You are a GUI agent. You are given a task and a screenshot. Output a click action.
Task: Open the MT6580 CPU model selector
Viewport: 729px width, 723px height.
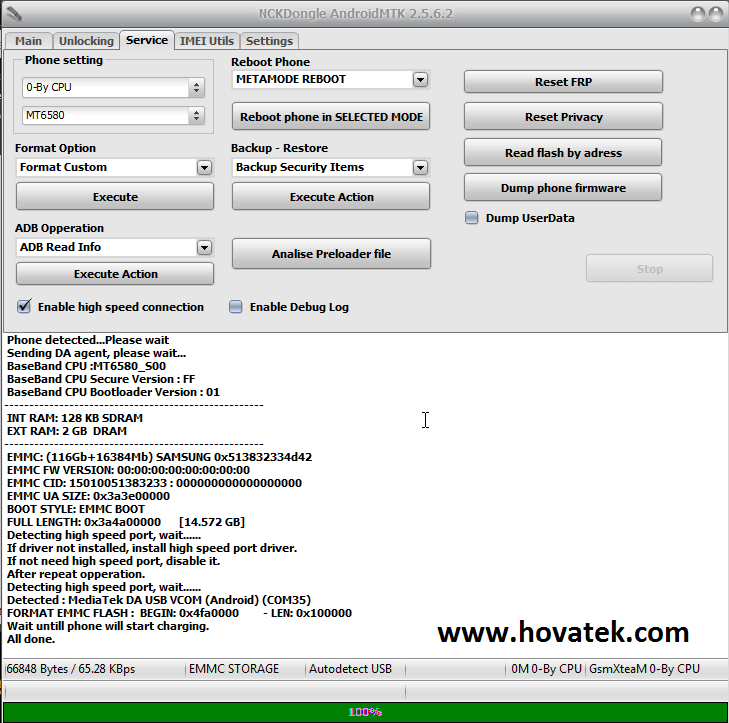point(113,115)
